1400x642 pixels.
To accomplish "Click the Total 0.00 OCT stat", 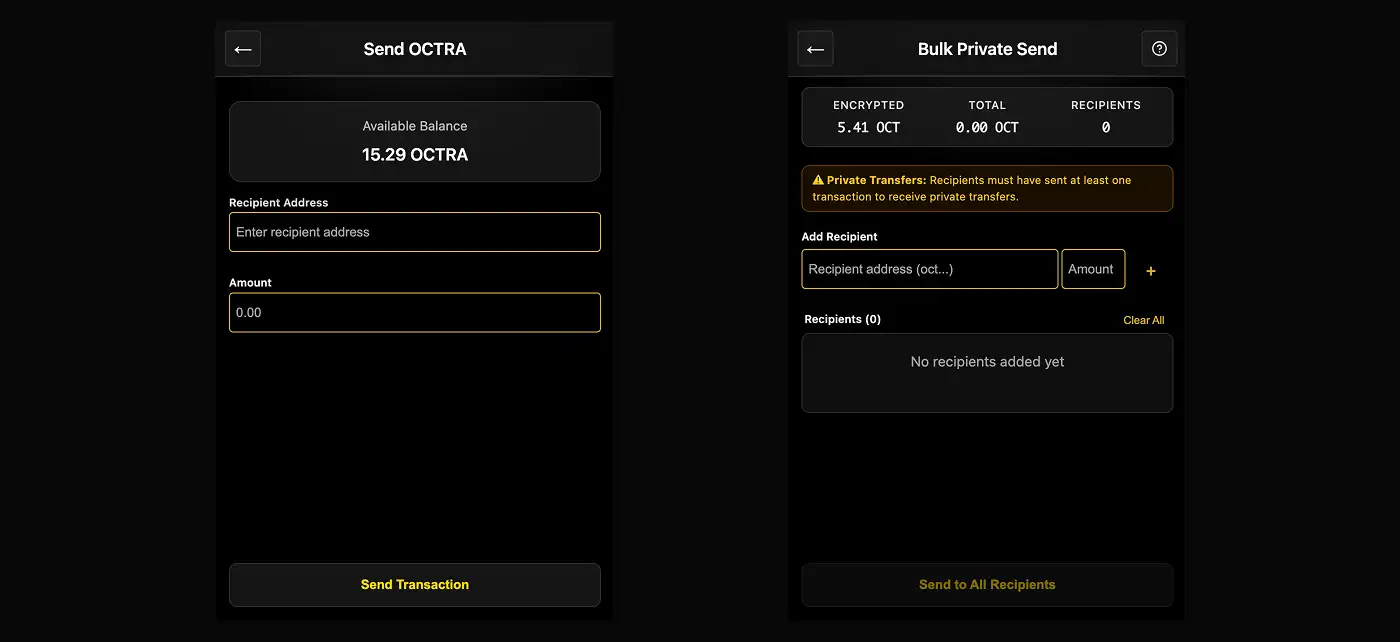I will 987,117.
